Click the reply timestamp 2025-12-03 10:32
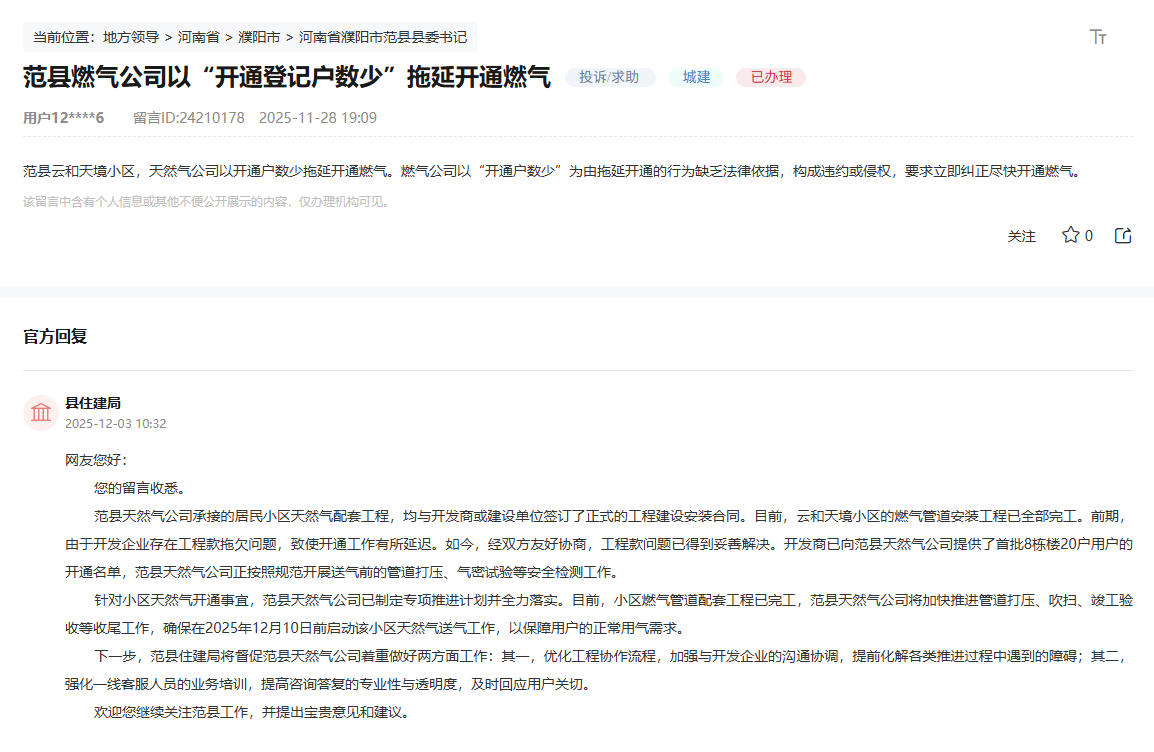The height and width of the screenshot is (752, 1154). pos(115,424)
